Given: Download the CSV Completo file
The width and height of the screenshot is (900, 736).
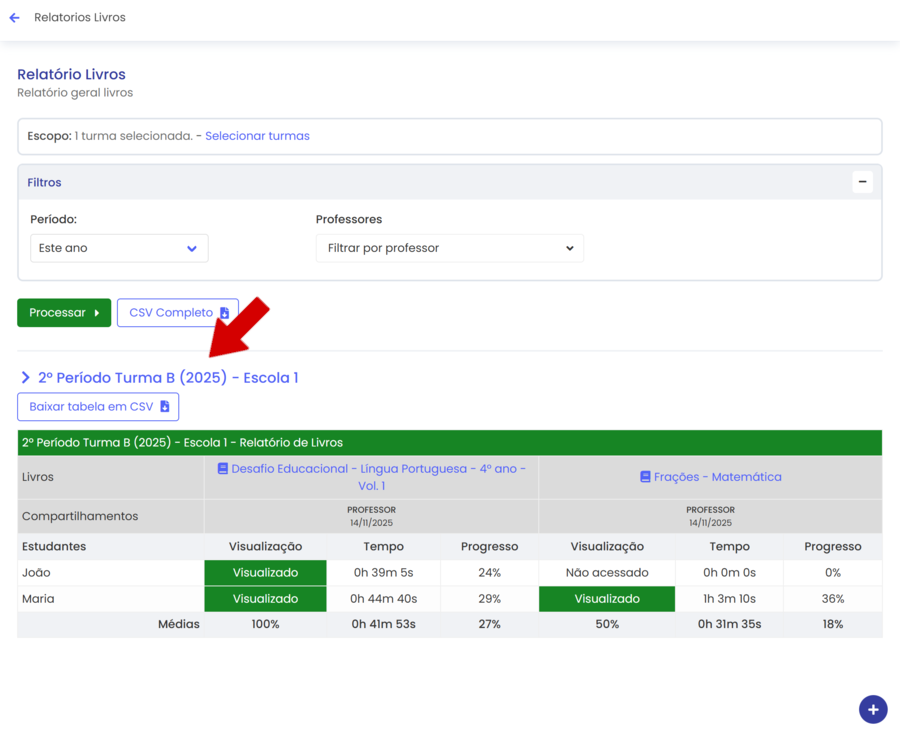Looking at the screenshot, I should pos(171,313).
